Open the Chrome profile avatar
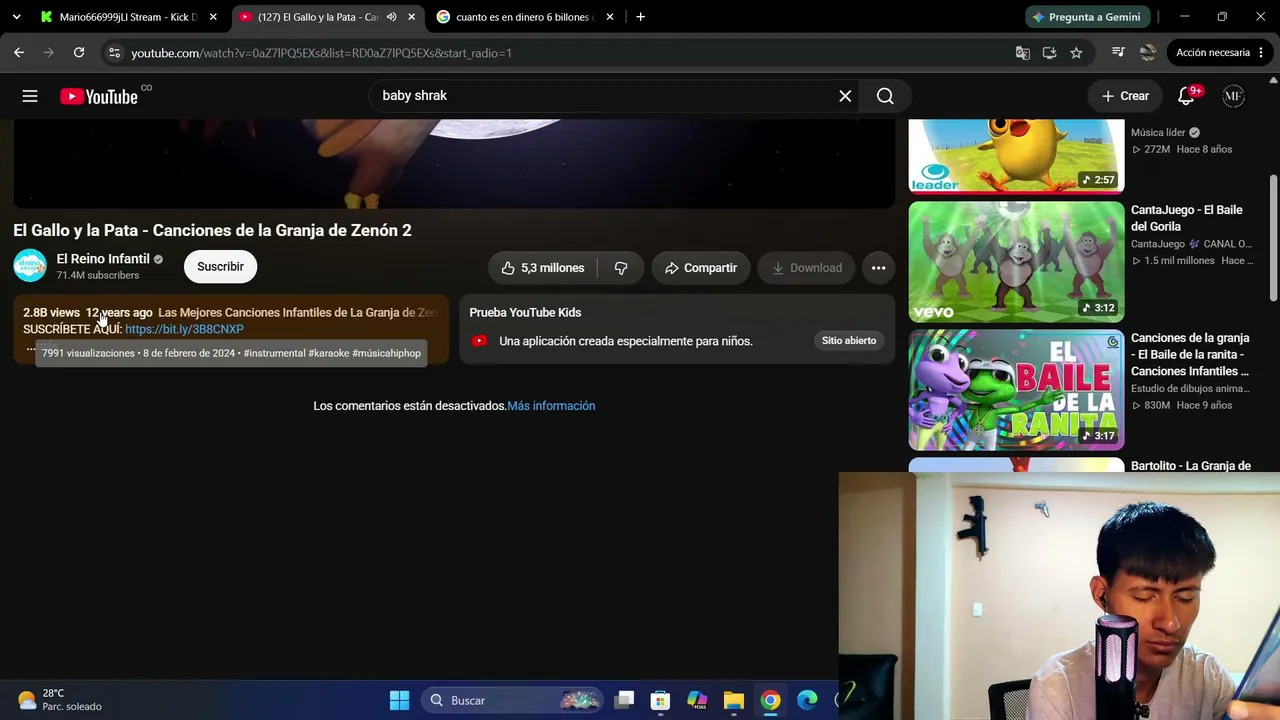The height and width of the screenshot is (720, 1280). (x=1148, y=53)
